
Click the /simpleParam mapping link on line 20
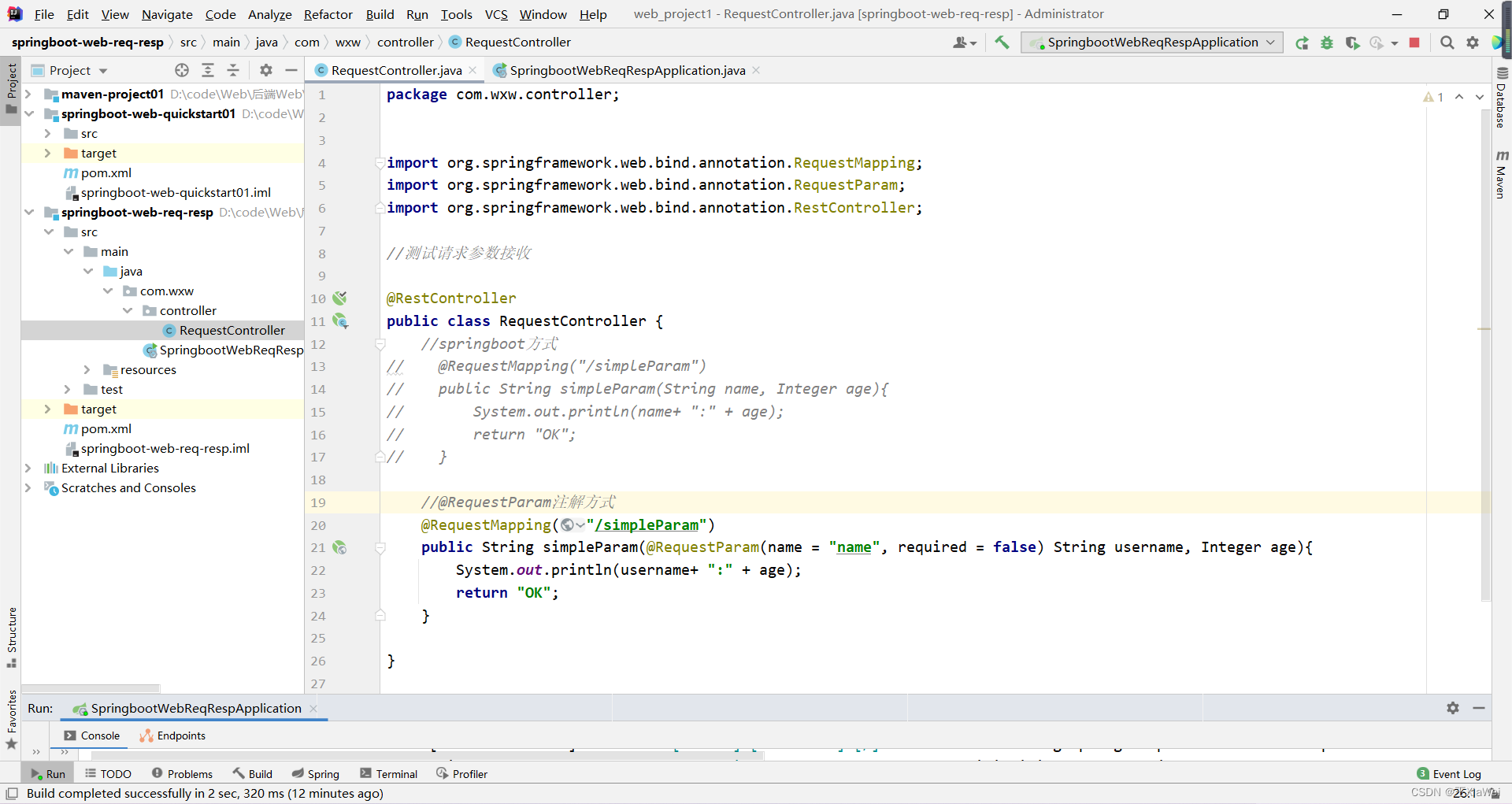646,525
